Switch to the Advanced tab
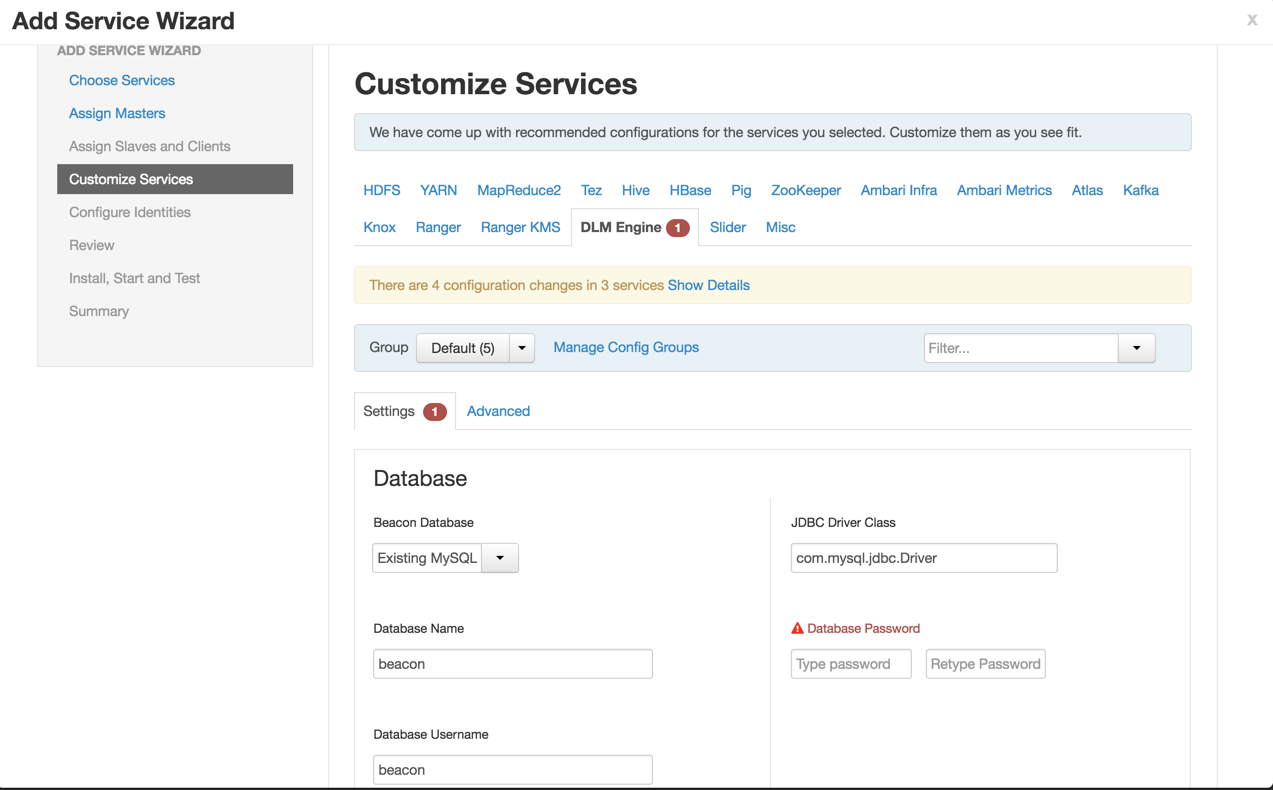The width and height of the screenshot is (1273, 790). [x=498, y=411]
